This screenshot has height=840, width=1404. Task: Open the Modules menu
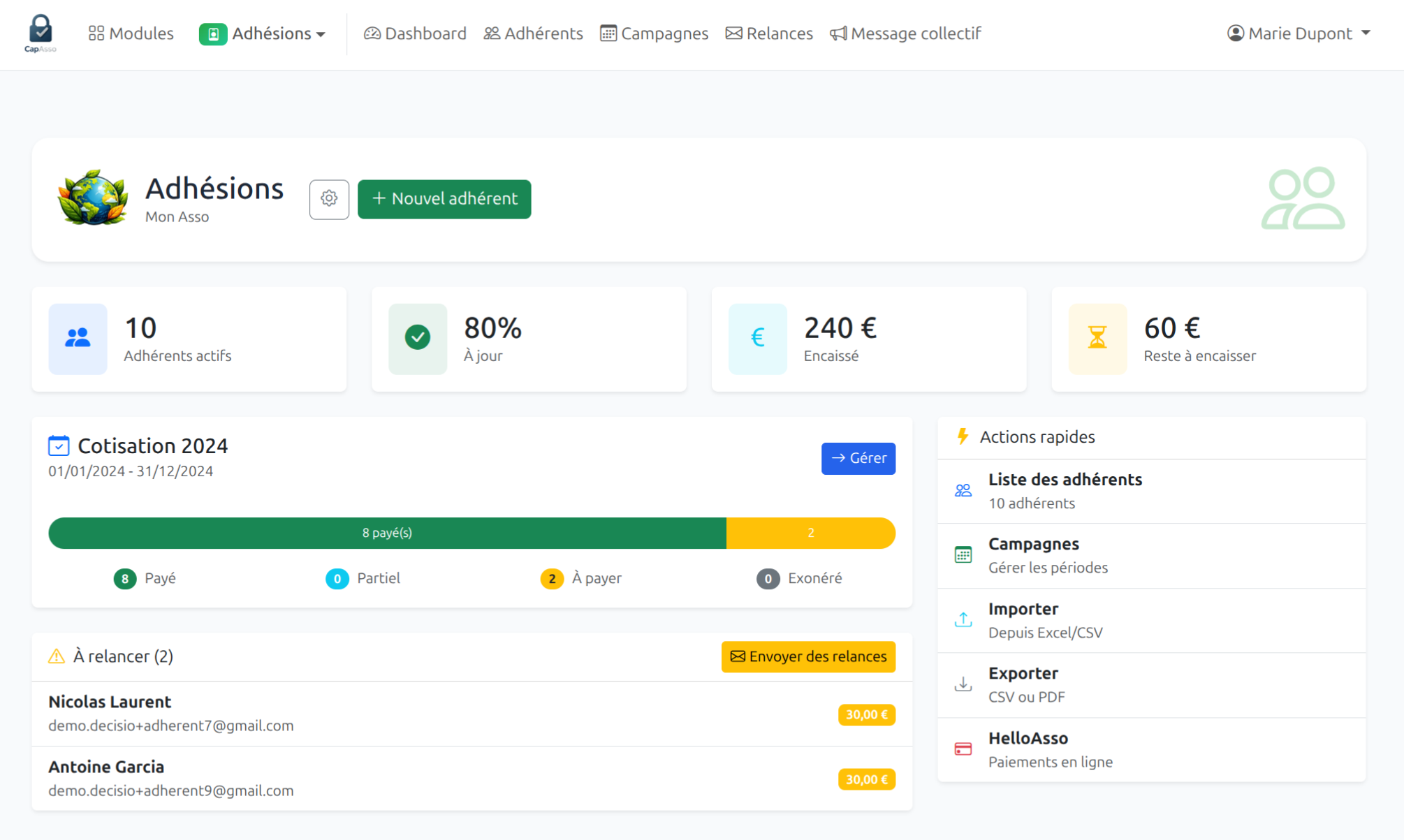(131, 34)
